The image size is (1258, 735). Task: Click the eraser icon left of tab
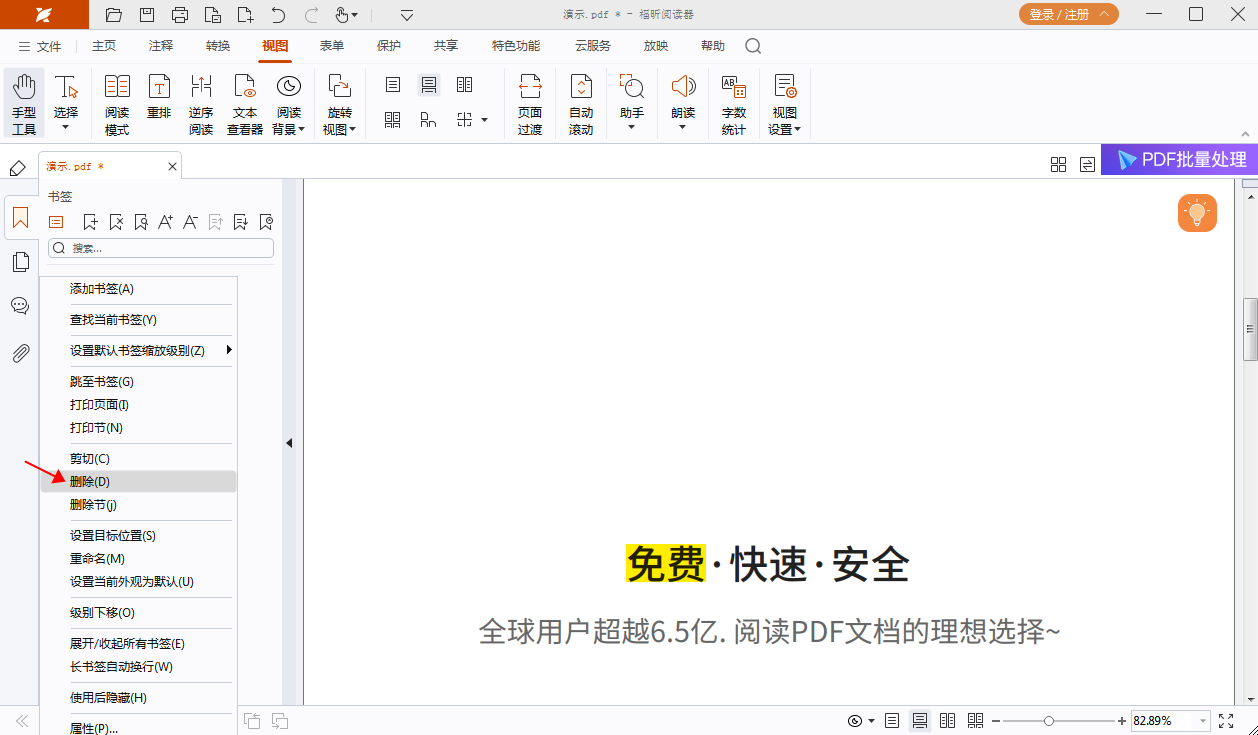click(17, 167)
